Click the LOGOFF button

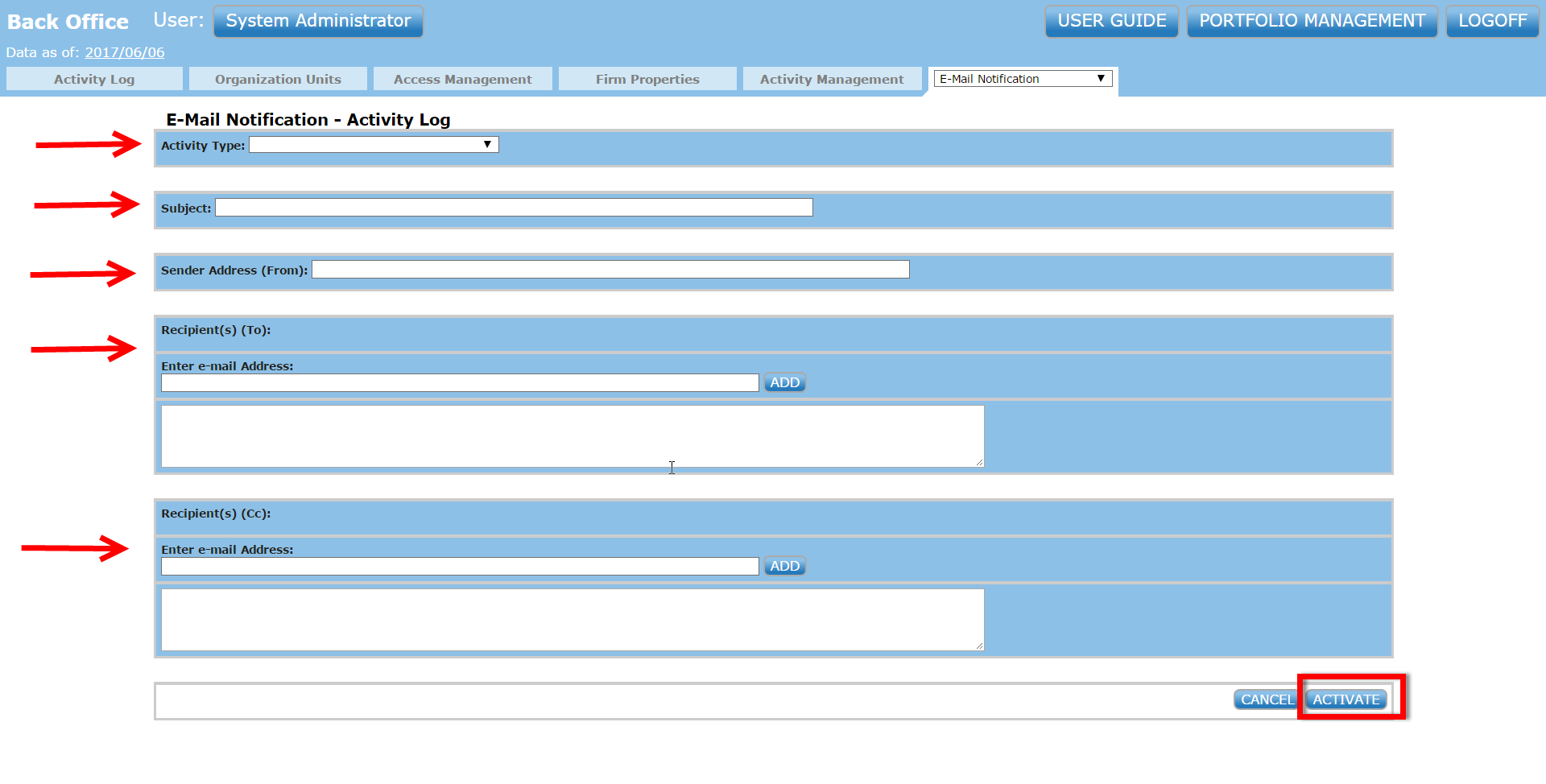tap(1492, 21)
